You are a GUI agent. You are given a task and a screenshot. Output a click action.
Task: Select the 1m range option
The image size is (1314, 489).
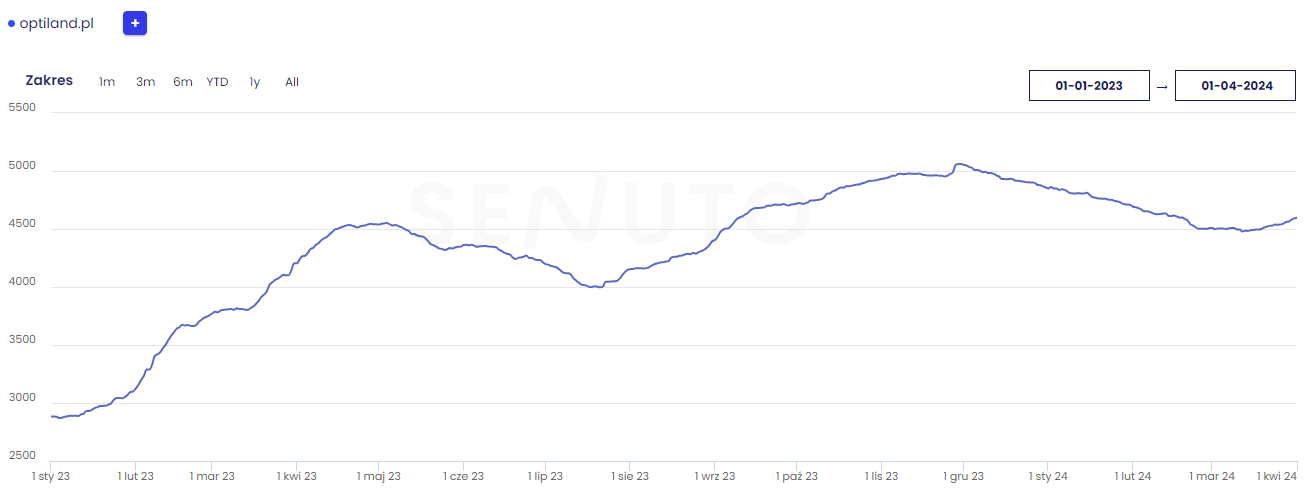point(107,82)
